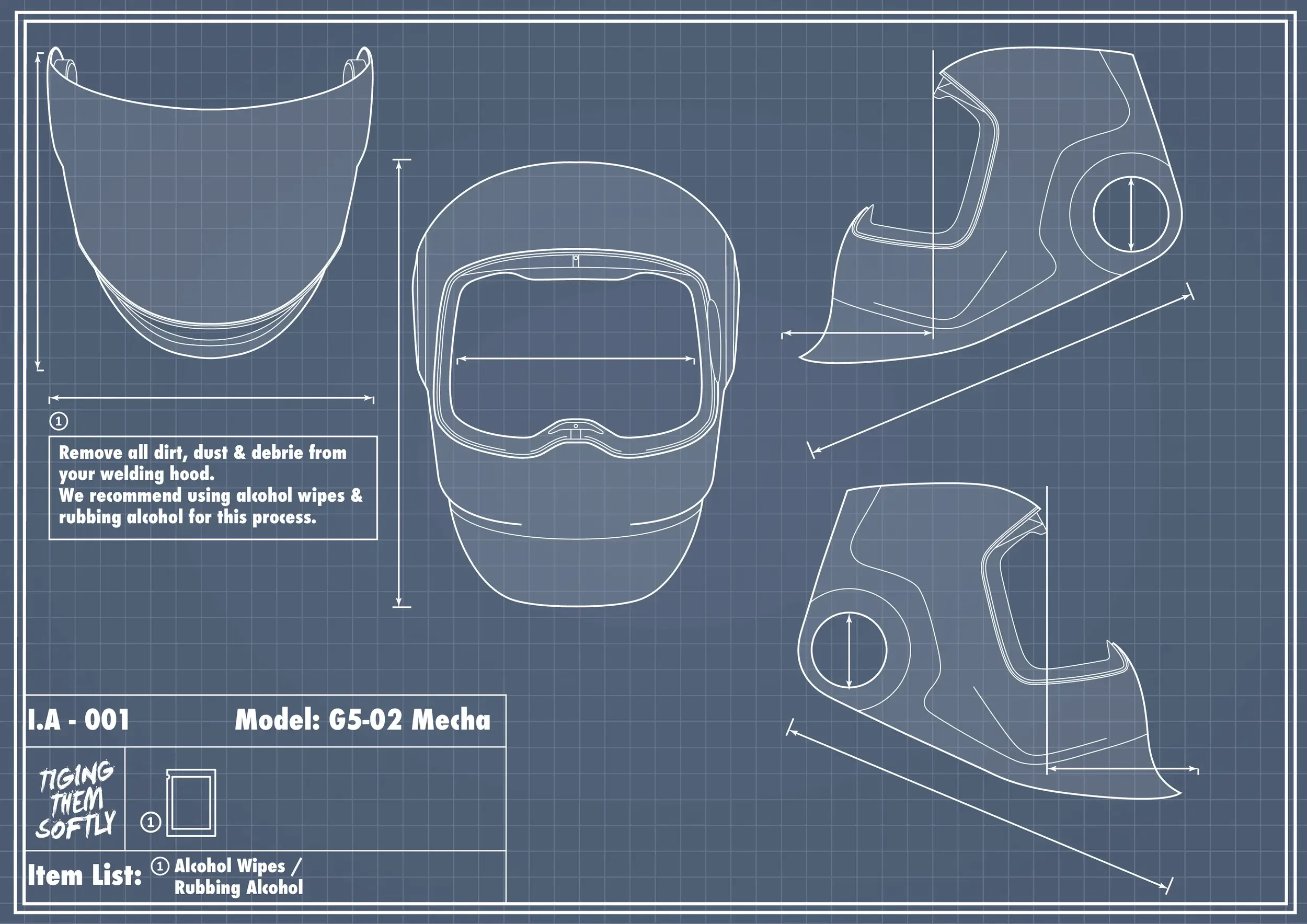Image resolution: width=1307 pixels, height=924 pixels.
Task: Click circled 1 in the Item List
Action: pyautogui.click(x=159, y=867)
